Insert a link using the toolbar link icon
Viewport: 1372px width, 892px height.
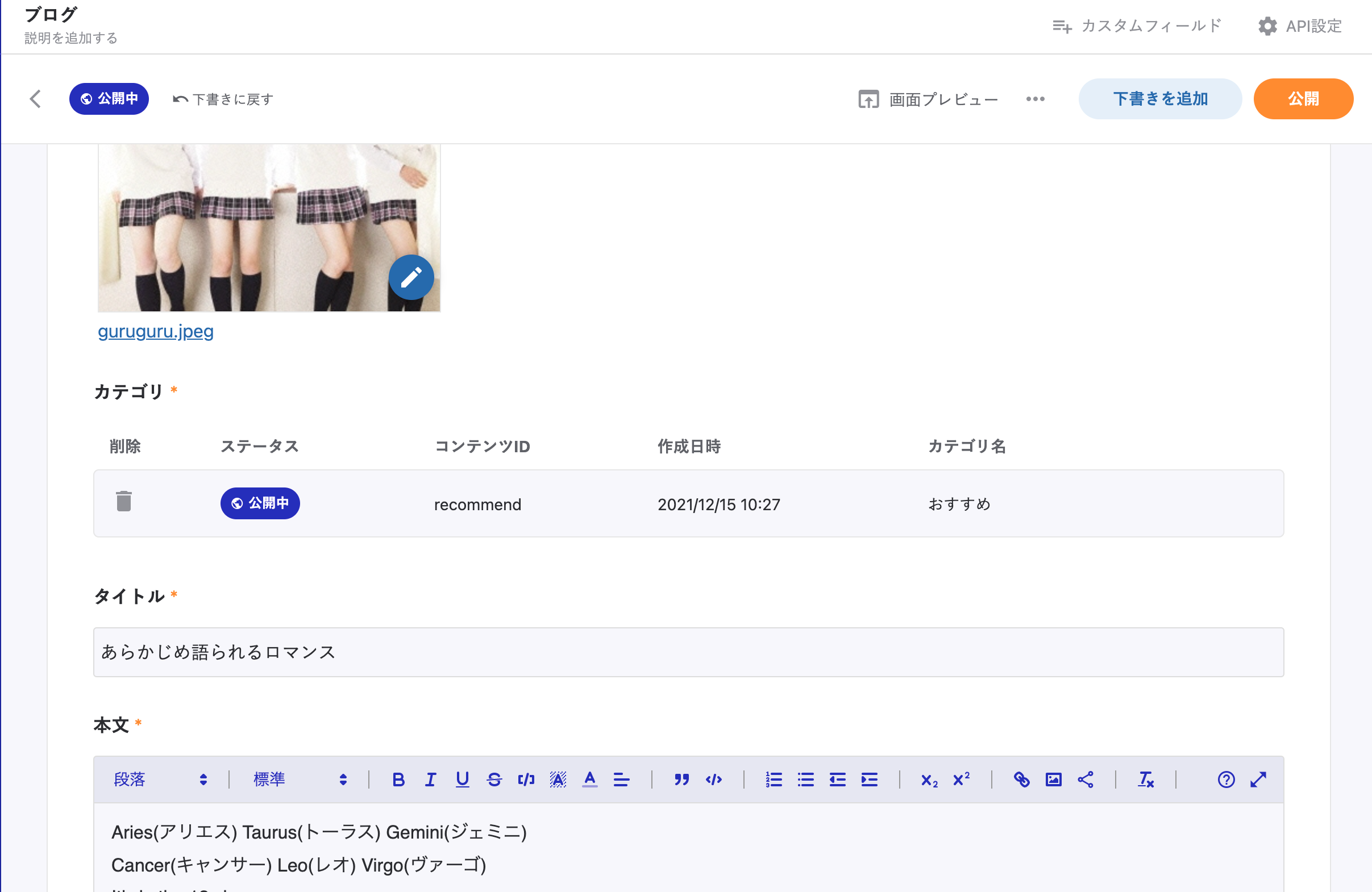[x=1021, y=780]
